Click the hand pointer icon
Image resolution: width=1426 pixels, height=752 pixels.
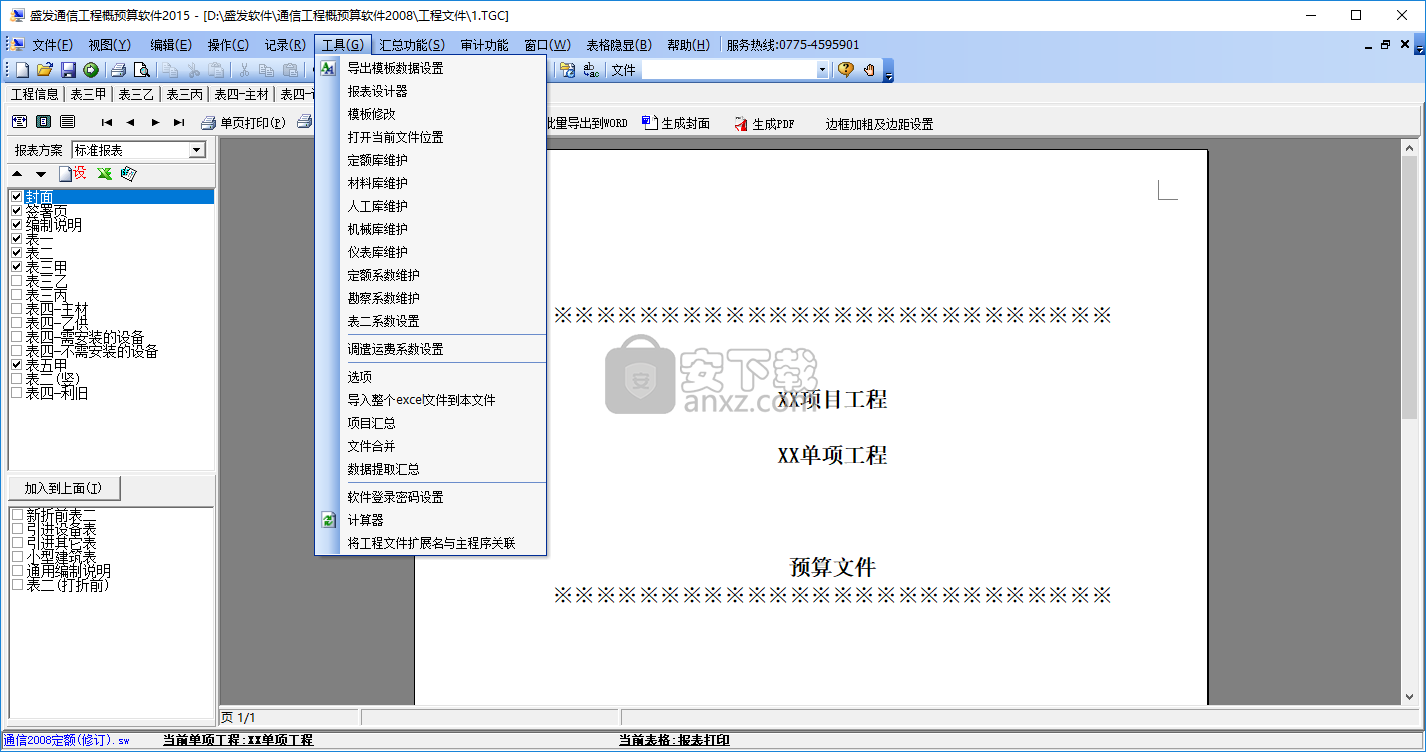tap(869, 70)
